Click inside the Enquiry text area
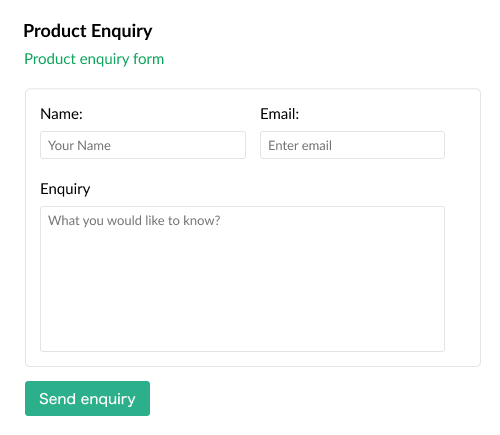Viewport: 500px width, 435px height. [x=242, y=279]
